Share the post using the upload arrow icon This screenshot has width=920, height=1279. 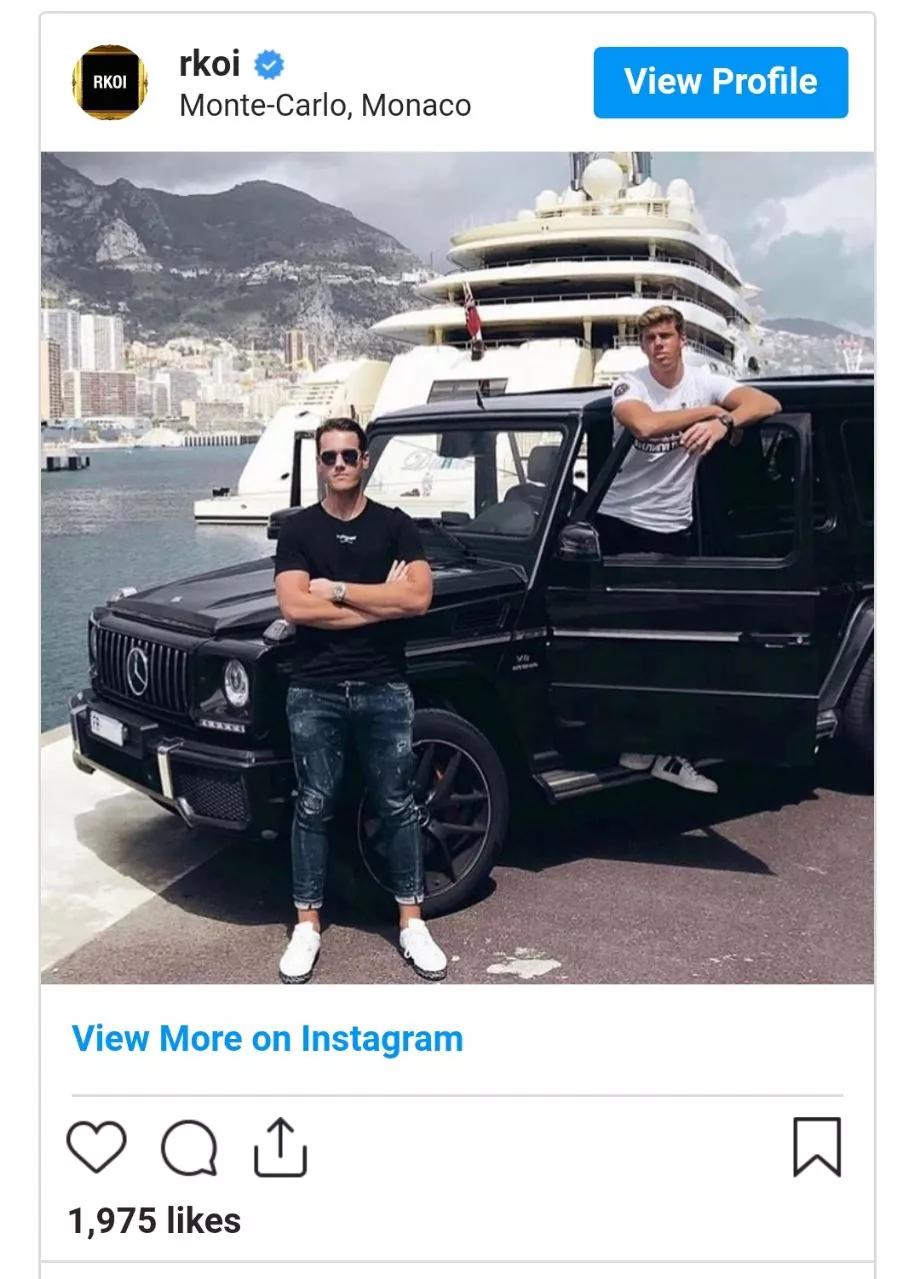coord(280,1147)
